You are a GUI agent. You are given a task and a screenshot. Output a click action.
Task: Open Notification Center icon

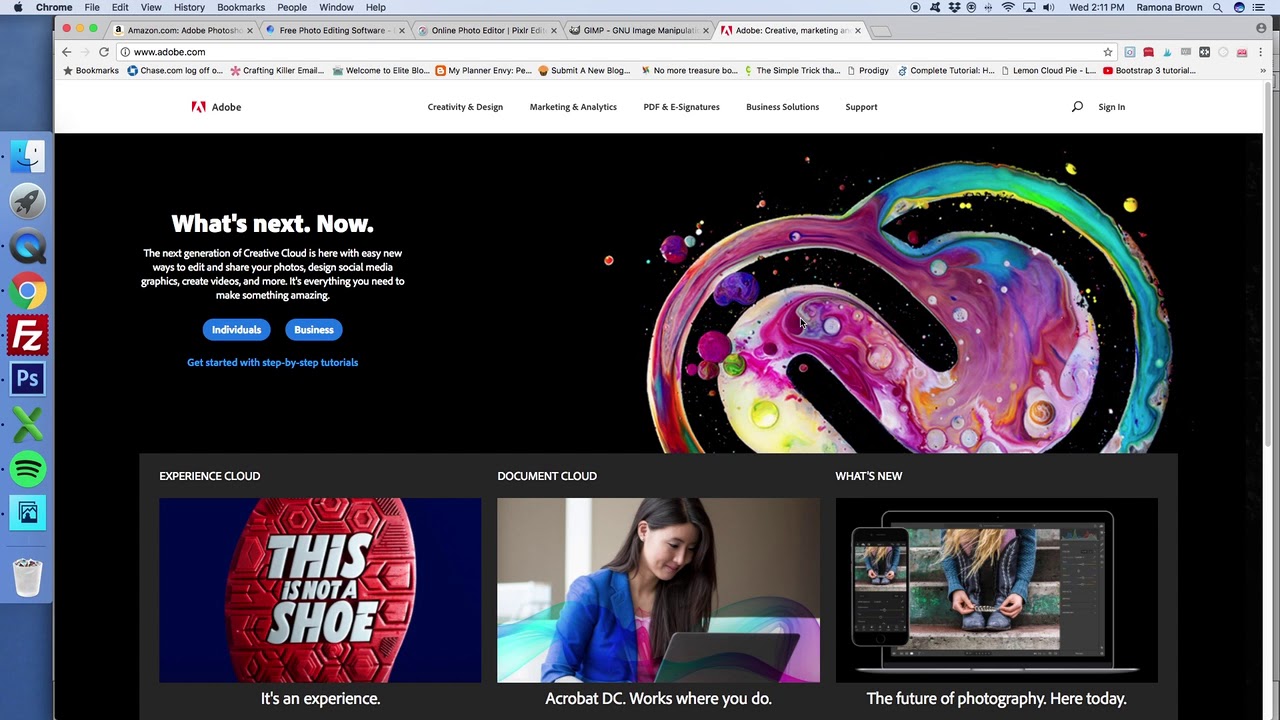pos(1259,7)
